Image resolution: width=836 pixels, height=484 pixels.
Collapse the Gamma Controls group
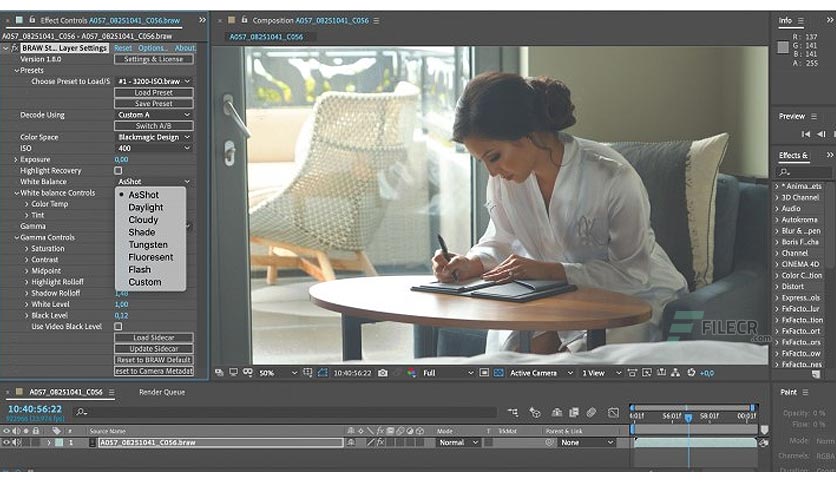[17, 237]
